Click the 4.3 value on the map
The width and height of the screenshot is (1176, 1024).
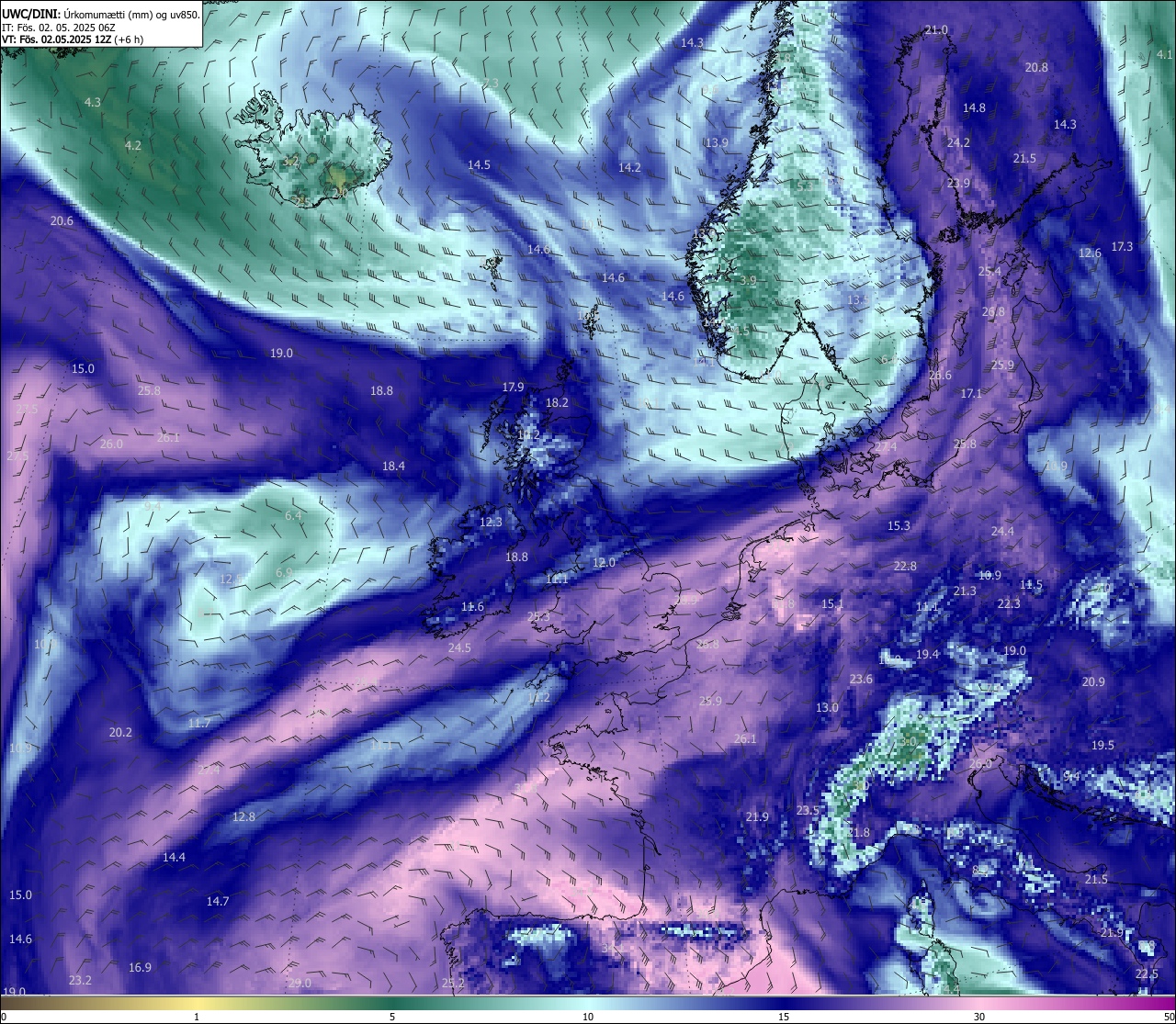[92, 102]
